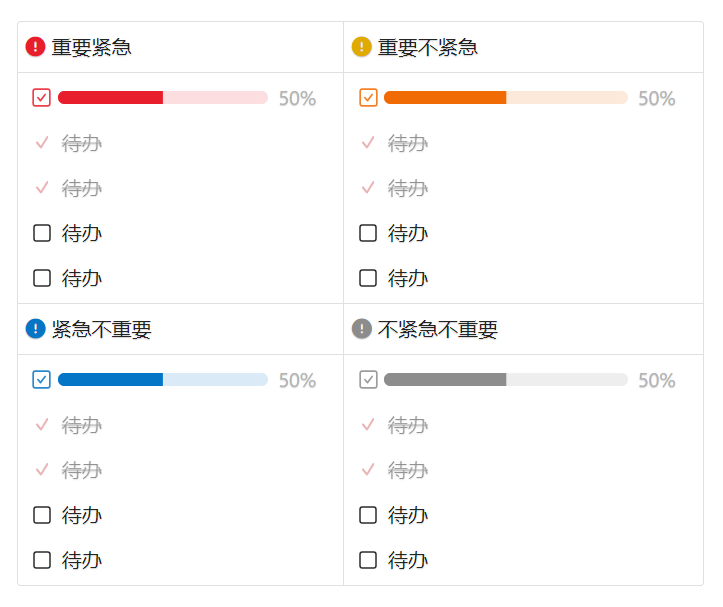The width and height of the screenshot is (723, 607).
Task: Click the gray exclamation icon beside 不紧急不重要
Action: [x=362, y=329]
